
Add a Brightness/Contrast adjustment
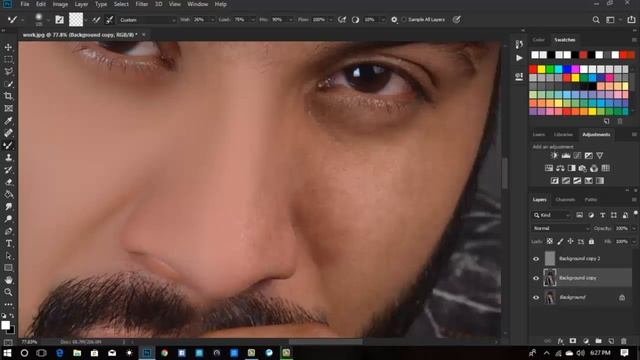[554, 156]
